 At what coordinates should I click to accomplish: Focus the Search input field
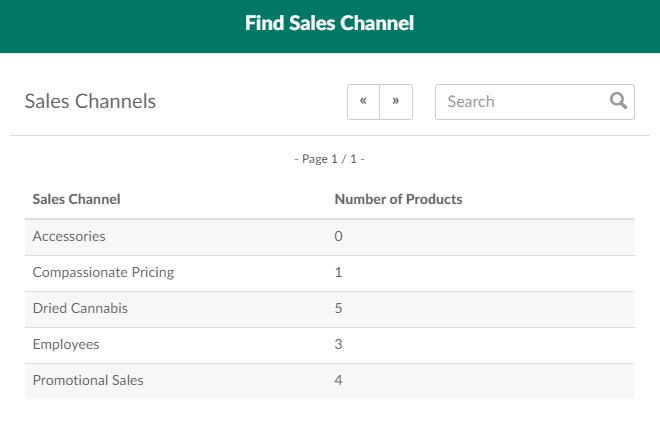point(522,102)
